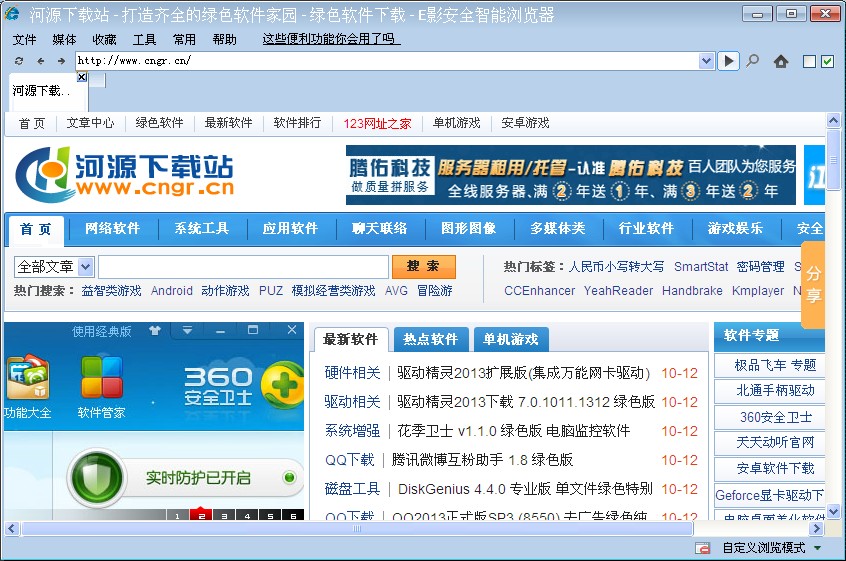The image size is (846, 561).
Task: Click the 文章中心 top navigation link
Action: [91, 123]
